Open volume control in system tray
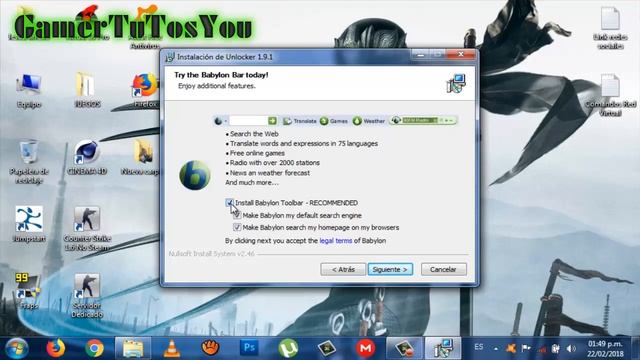The height and width of the screenshot is (360, 640). click(571, 349)
